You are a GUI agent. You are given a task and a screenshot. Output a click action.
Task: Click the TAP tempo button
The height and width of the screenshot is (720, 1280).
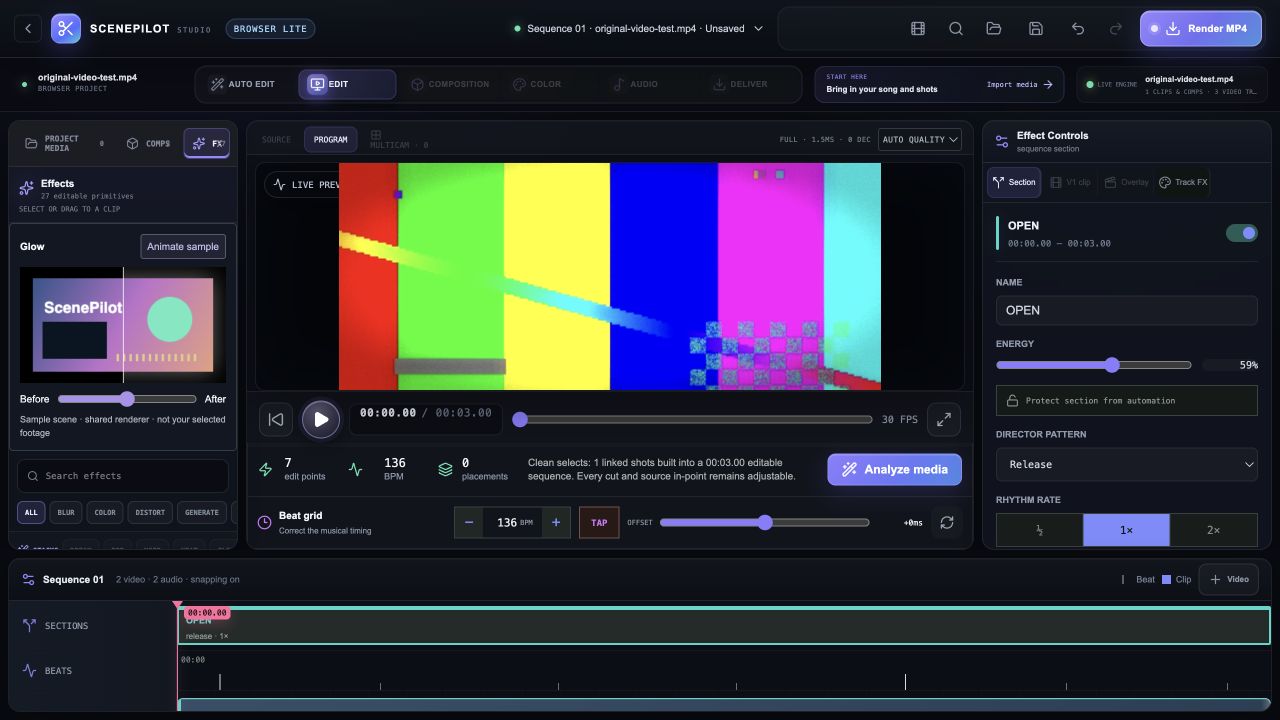tap(599, 522)
